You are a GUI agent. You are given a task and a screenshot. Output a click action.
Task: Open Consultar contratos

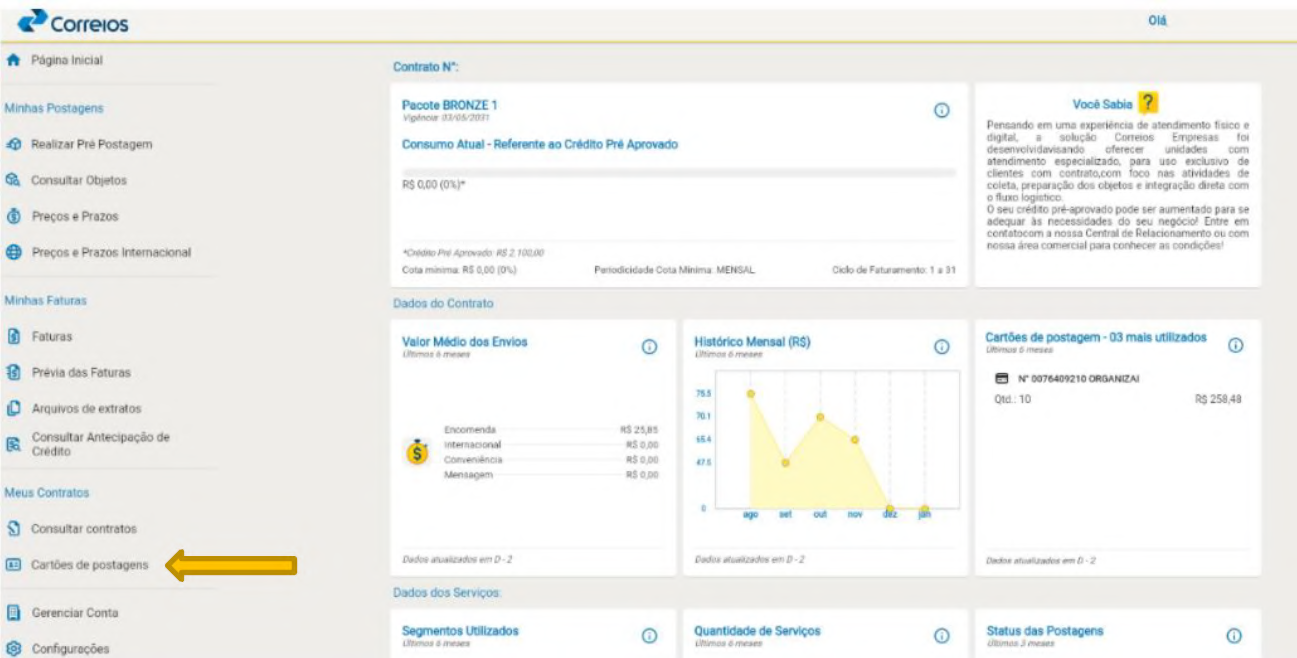(83, 529)
